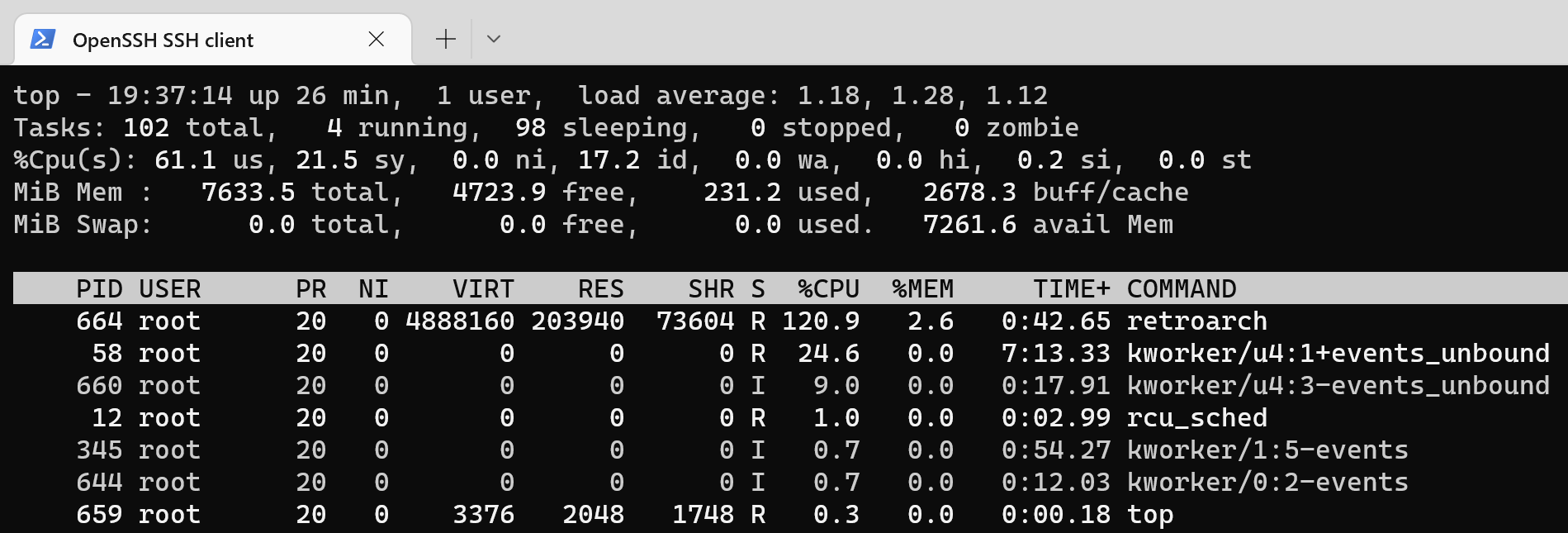1568x533 pixels.
Task: Click the VIRT column header
Action: (483, 288)
